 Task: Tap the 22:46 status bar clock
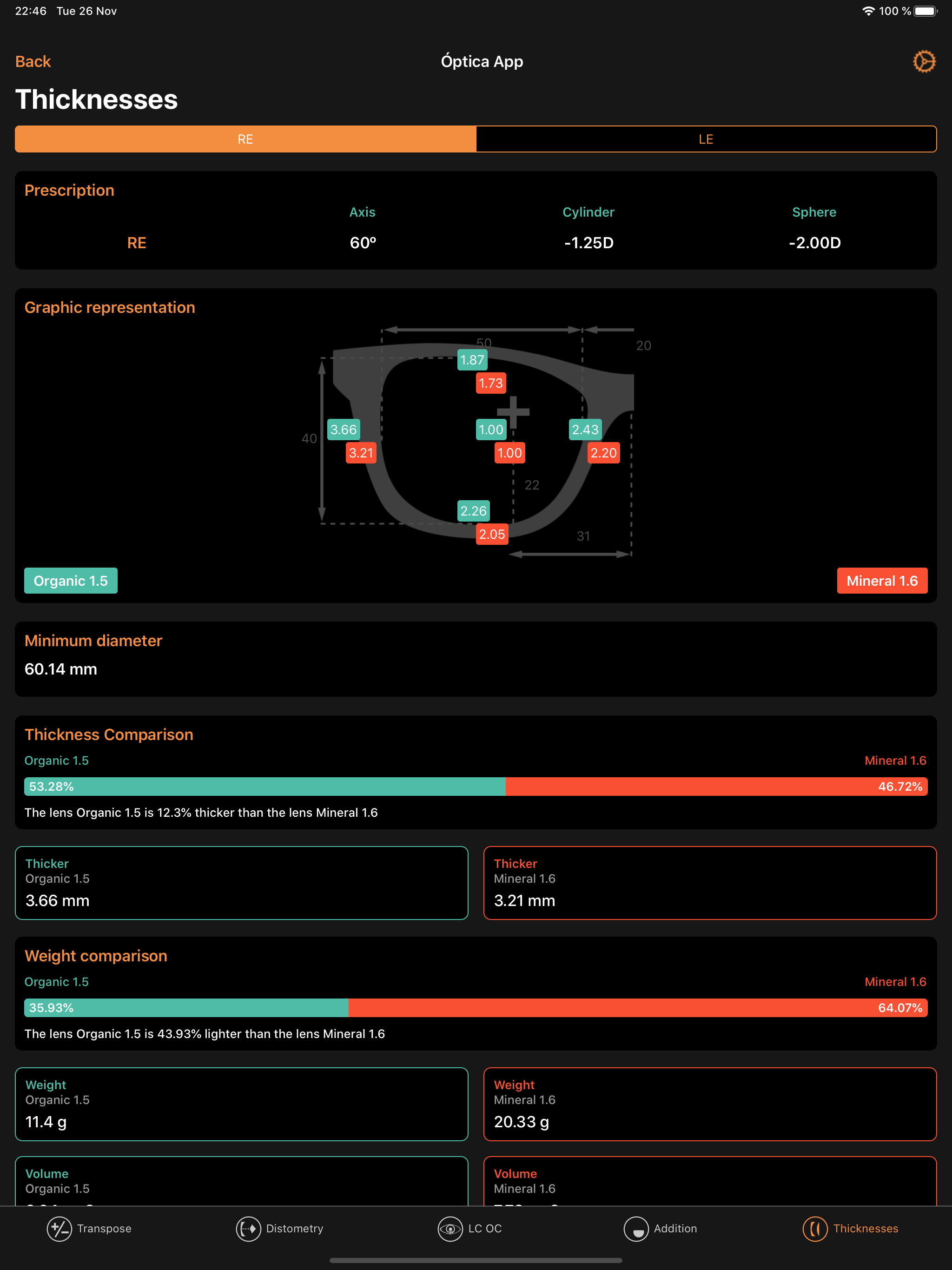pyautogui.click(x=30, y=11)
